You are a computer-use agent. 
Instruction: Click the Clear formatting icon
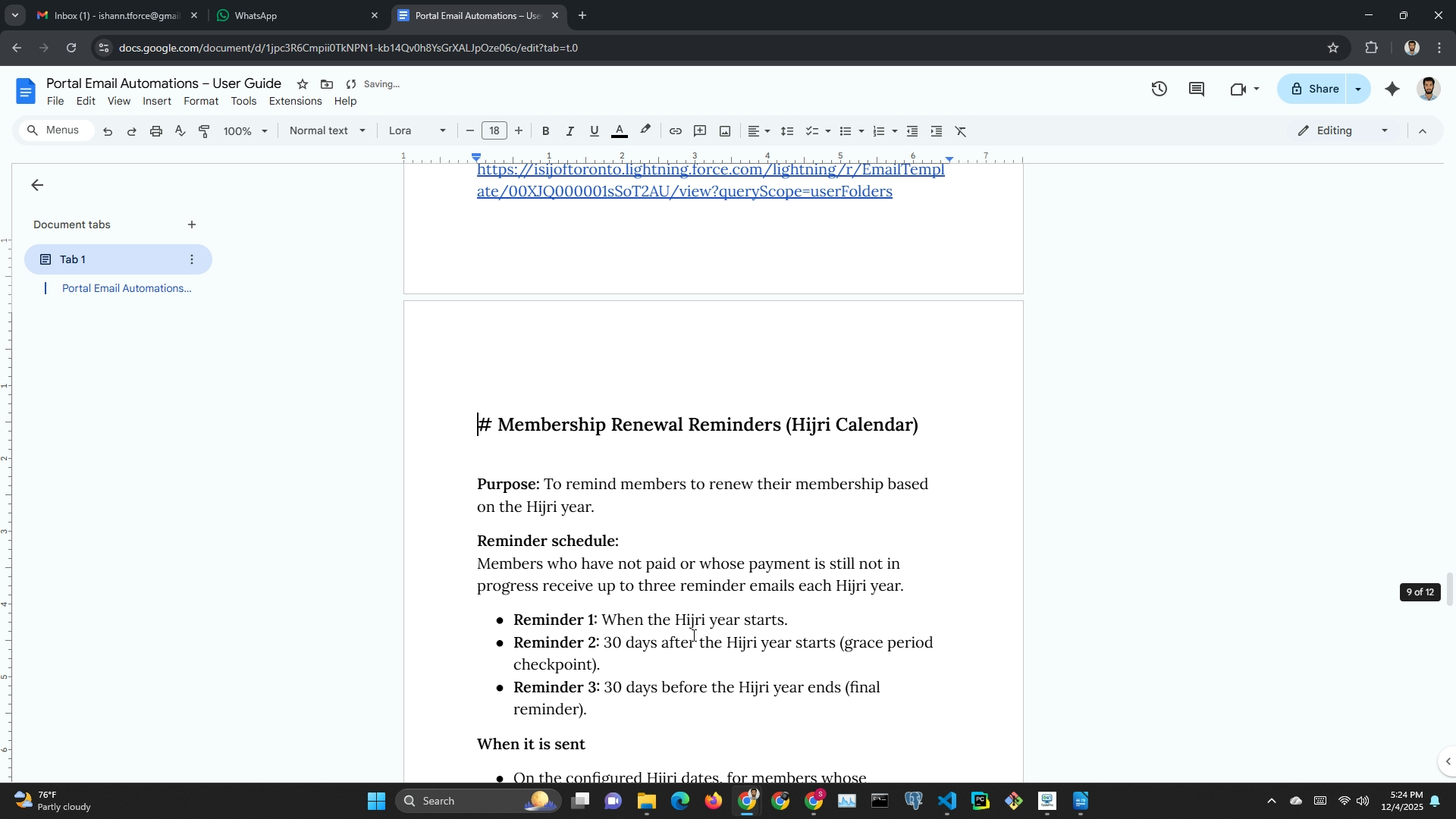pos(961,131)
